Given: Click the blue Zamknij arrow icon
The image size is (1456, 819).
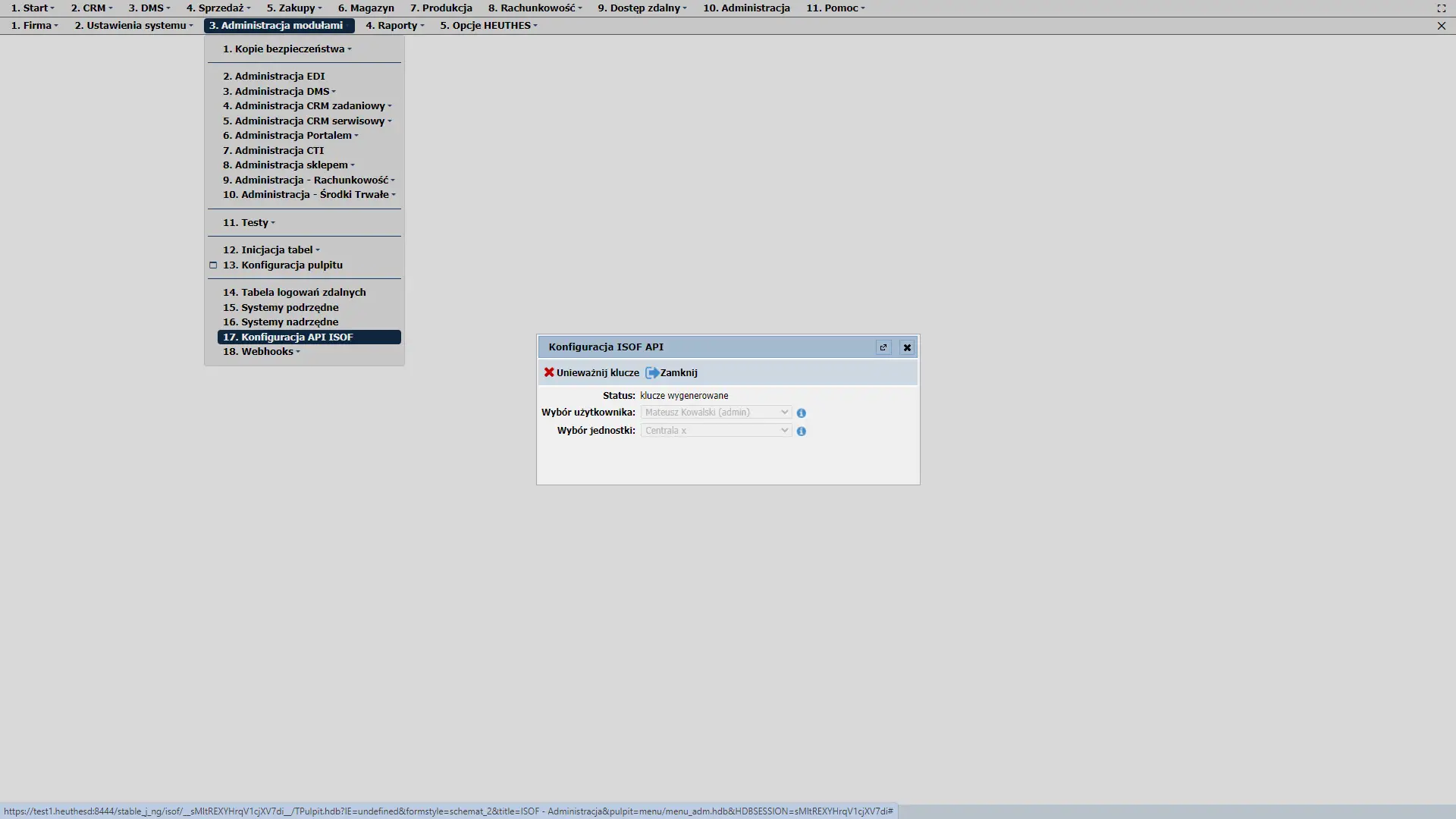Looking at the screenshot, I should point(652,372).
